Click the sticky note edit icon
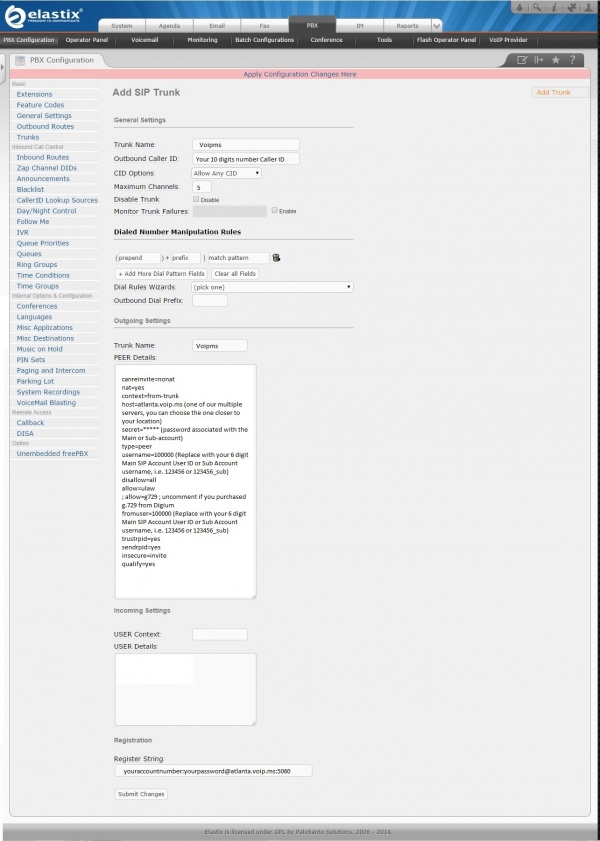Image resolution: width=600 pixels, height=841 pixels. 521,60
